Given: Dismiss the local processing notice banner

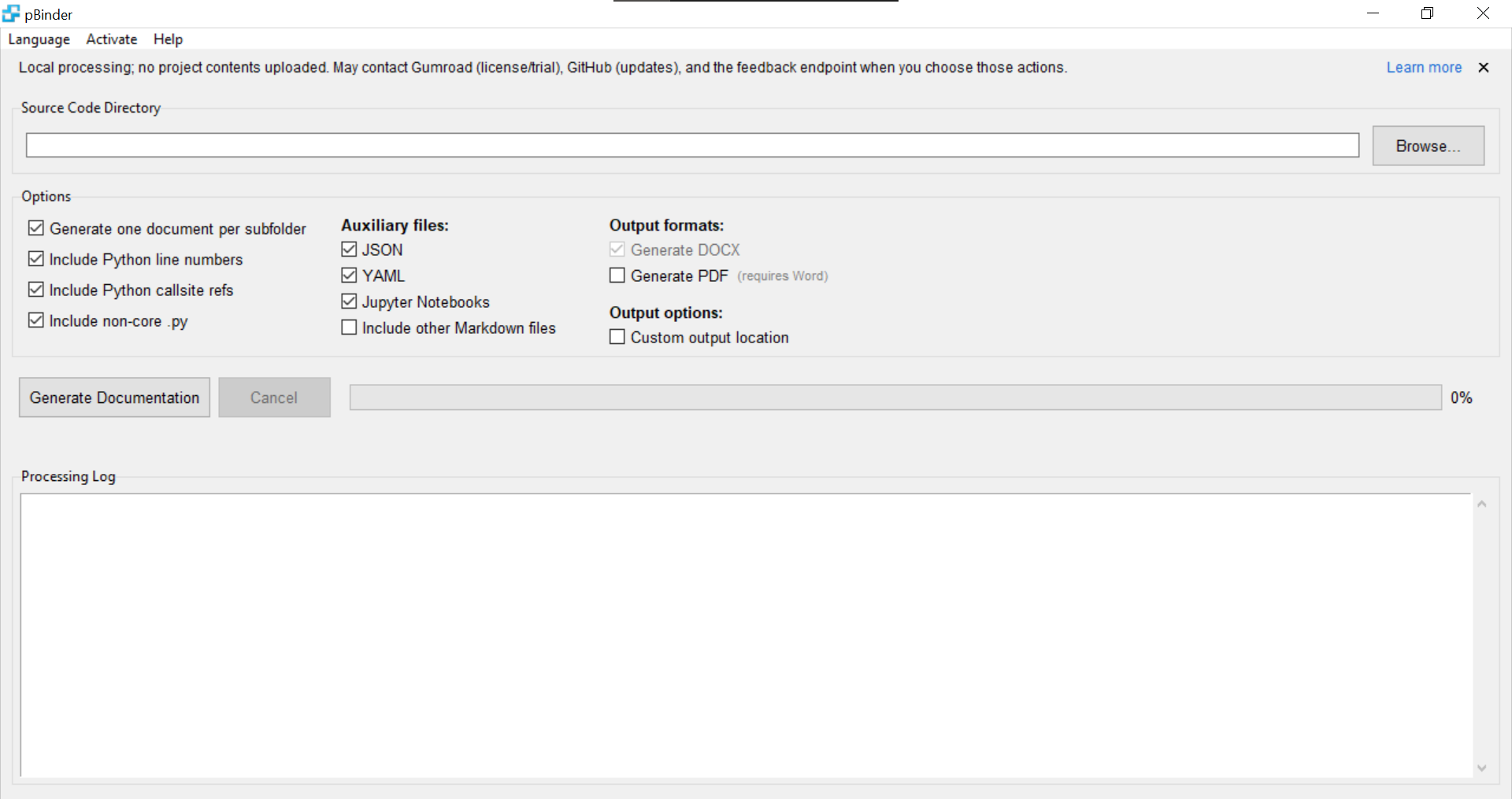Looking at the screenshot, I should (x=1484, y=68).
